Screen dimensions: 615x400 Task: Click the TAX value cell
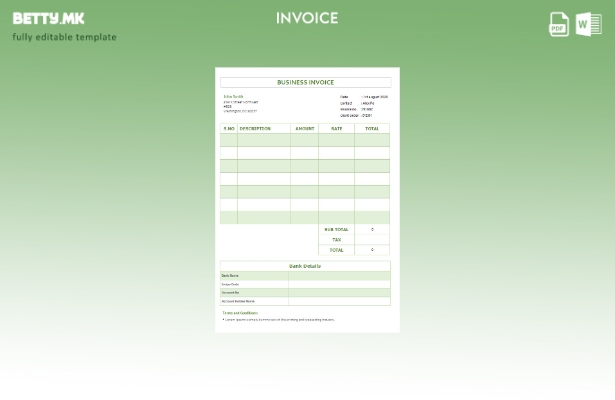(372, 240)
